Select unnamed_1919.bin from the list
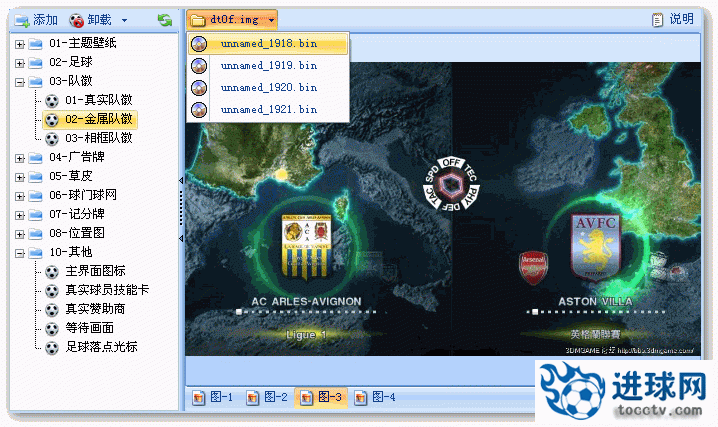Image resolution: width=718 pixels, height=427 pixels. [268, 66]
